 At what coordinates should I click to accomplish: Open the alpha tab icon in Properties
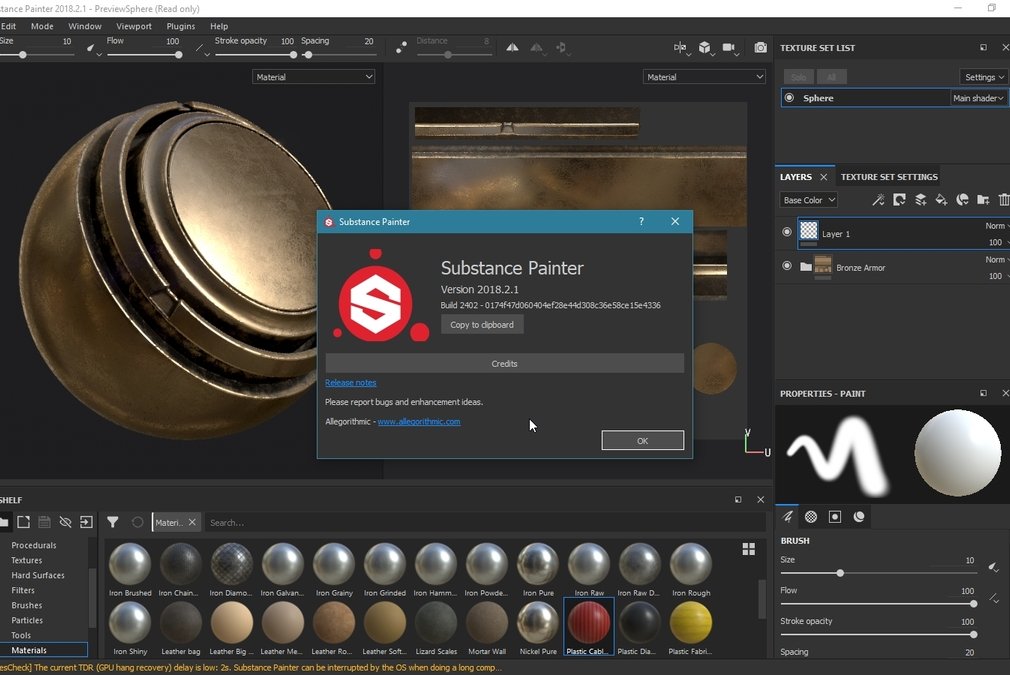pyautogui.click(x=811, y=517)
